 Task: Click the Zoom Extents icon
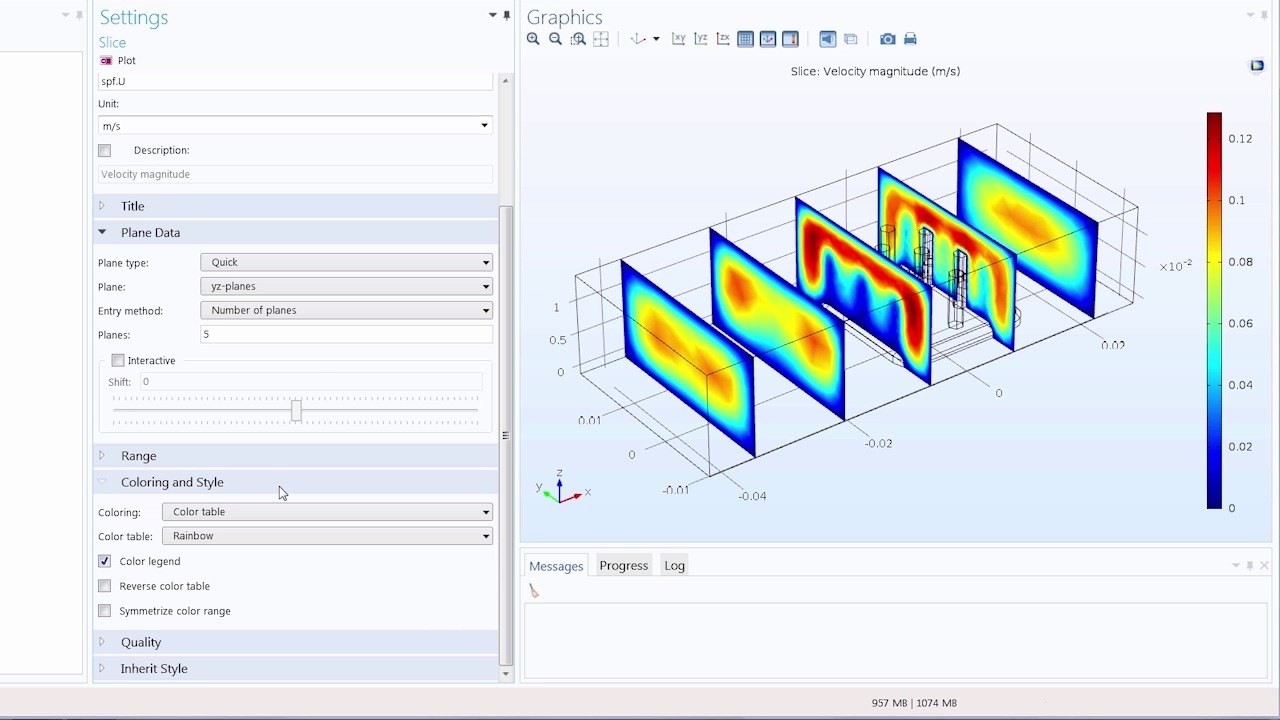(x=601, y=39)
